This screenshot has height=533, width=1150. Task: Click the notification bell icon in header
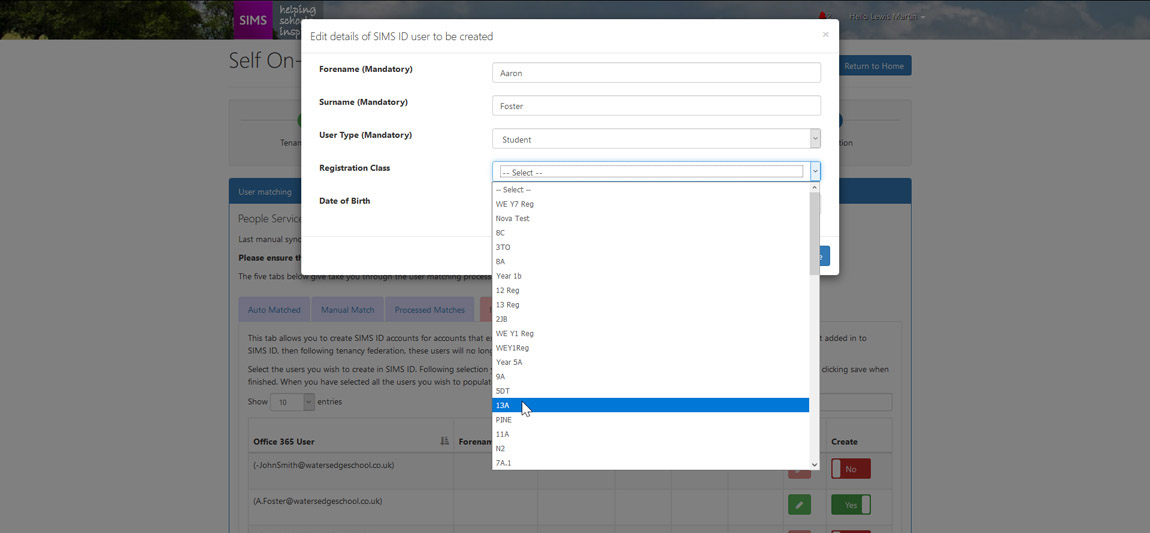823,16
